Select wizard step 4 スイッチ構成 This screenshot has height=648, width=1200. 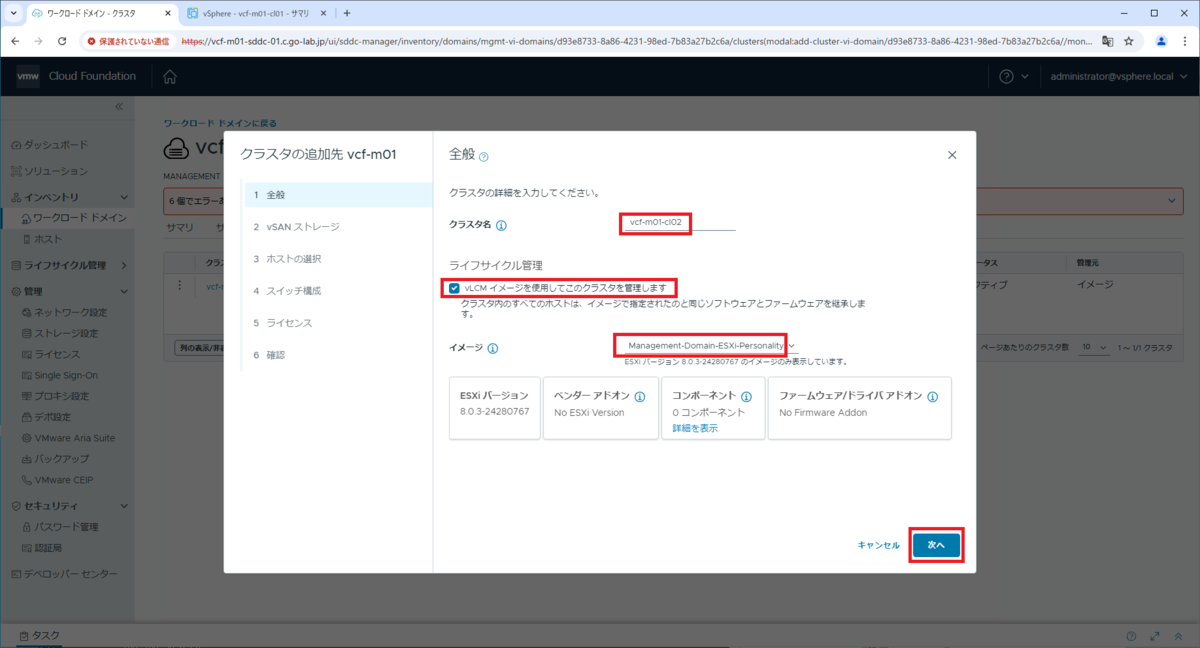[x=336, y=291]
